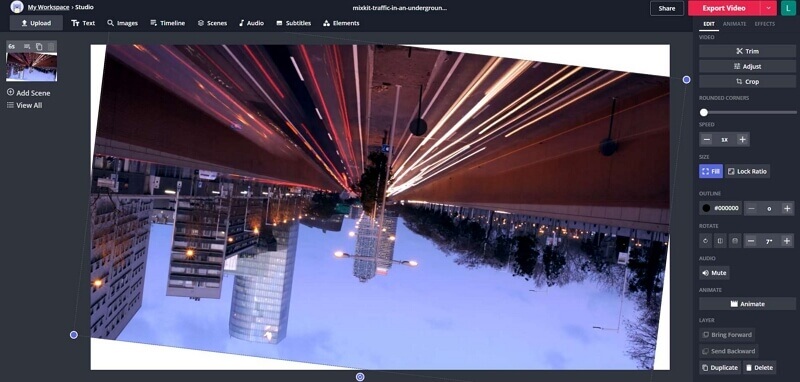Click the Add Scene link
The width and height of the screenshot is (800, 382).
(x=29, y=93)
